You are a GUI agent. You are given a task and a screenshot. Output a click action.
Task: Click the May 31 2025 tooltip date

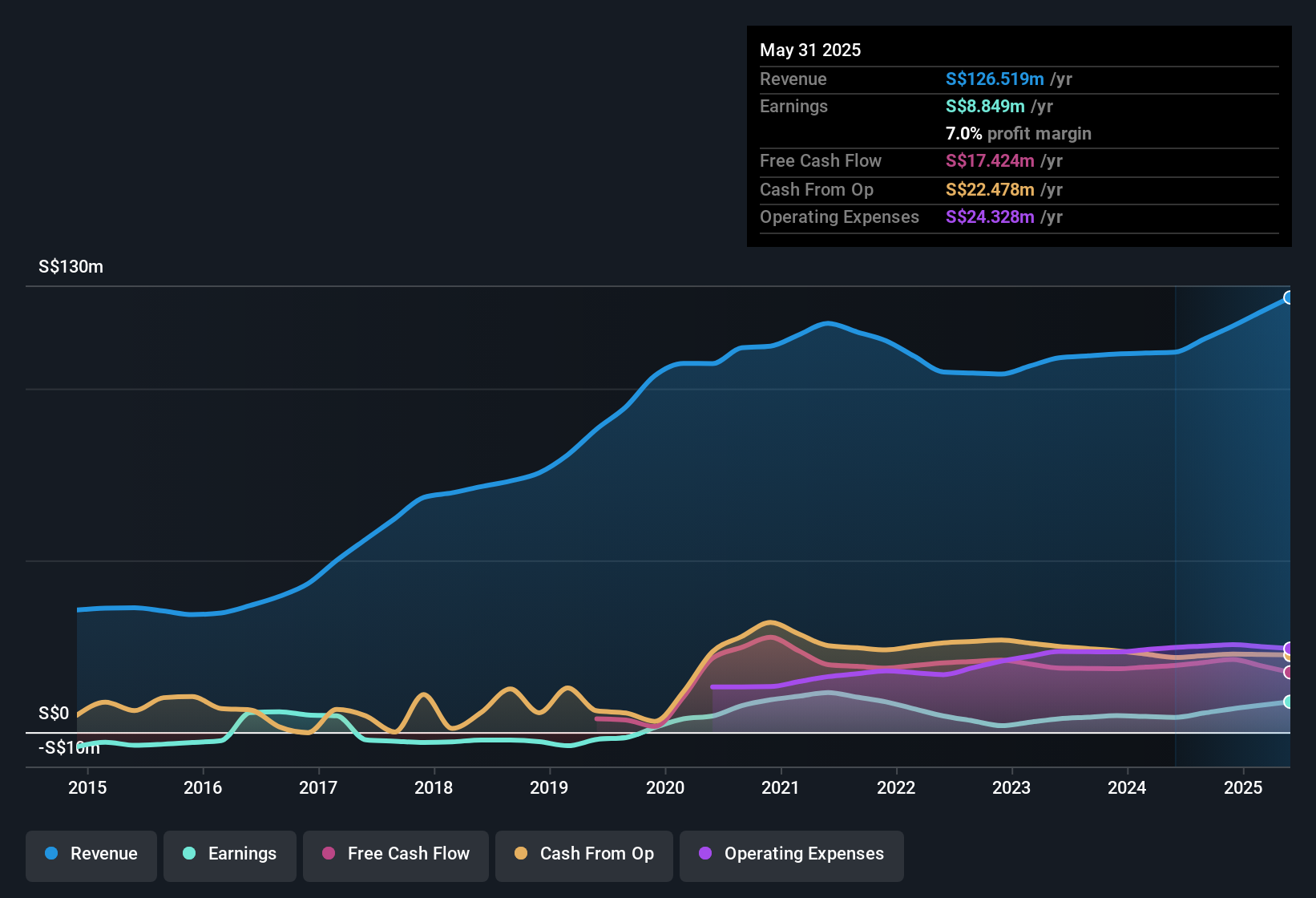(810, 50)
